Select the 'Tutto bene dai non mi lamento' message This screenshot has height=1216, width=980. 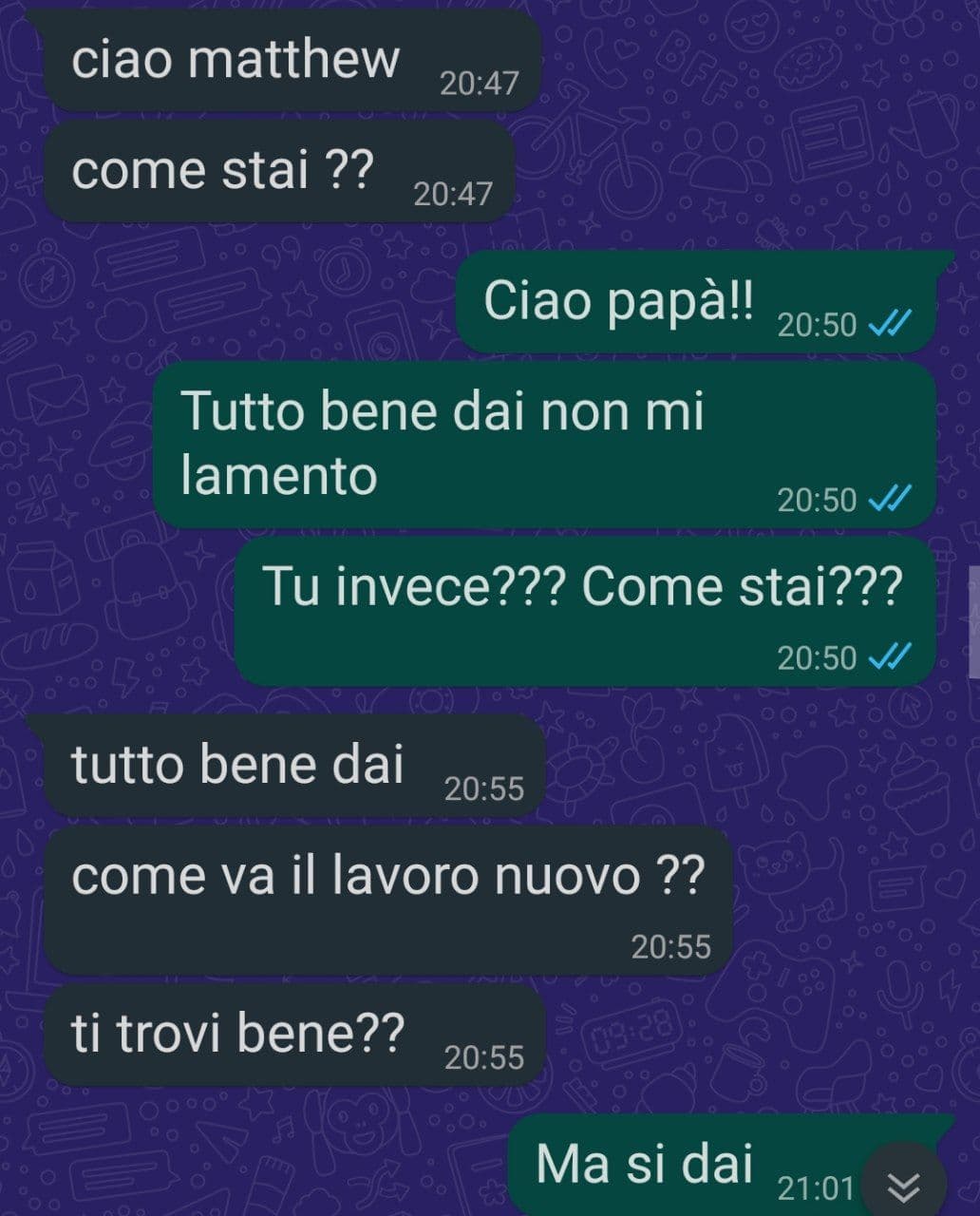(545, 445)
